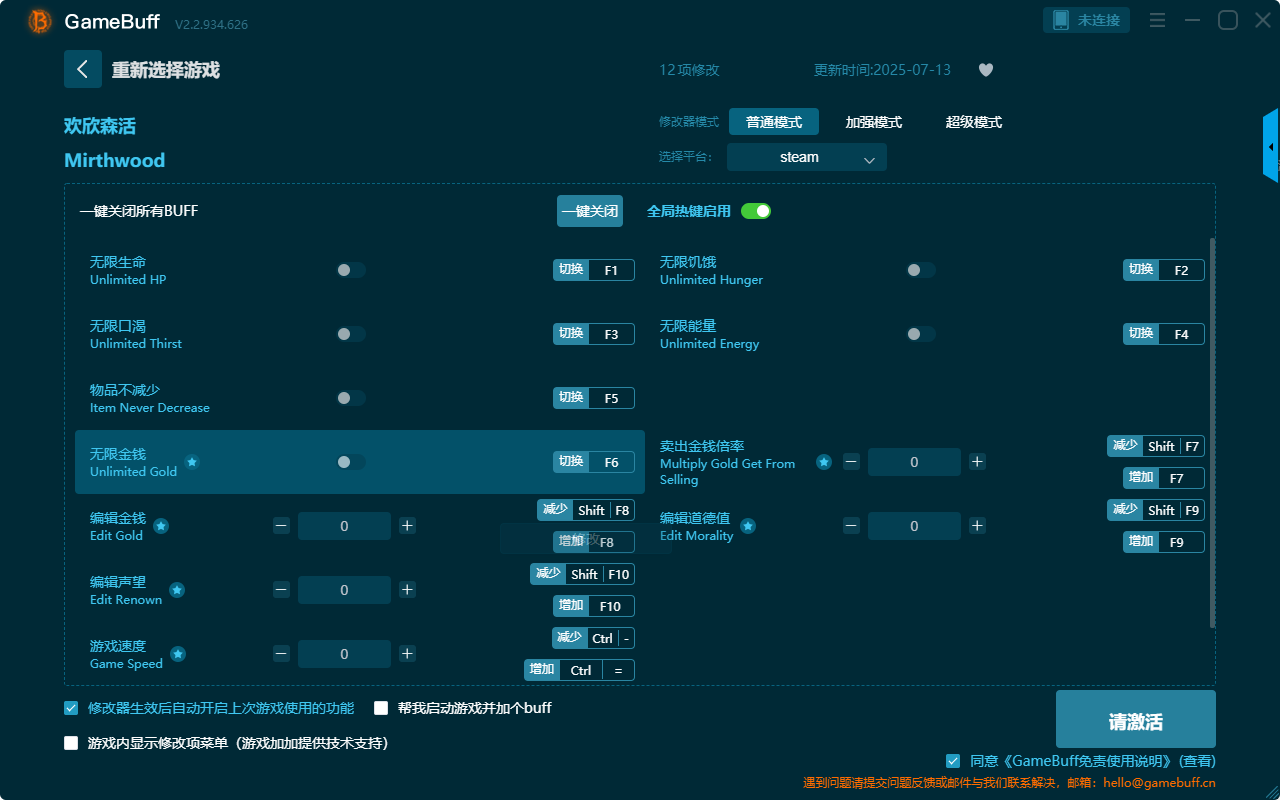Click the back arrow to reselect game

tap(83, 69)
